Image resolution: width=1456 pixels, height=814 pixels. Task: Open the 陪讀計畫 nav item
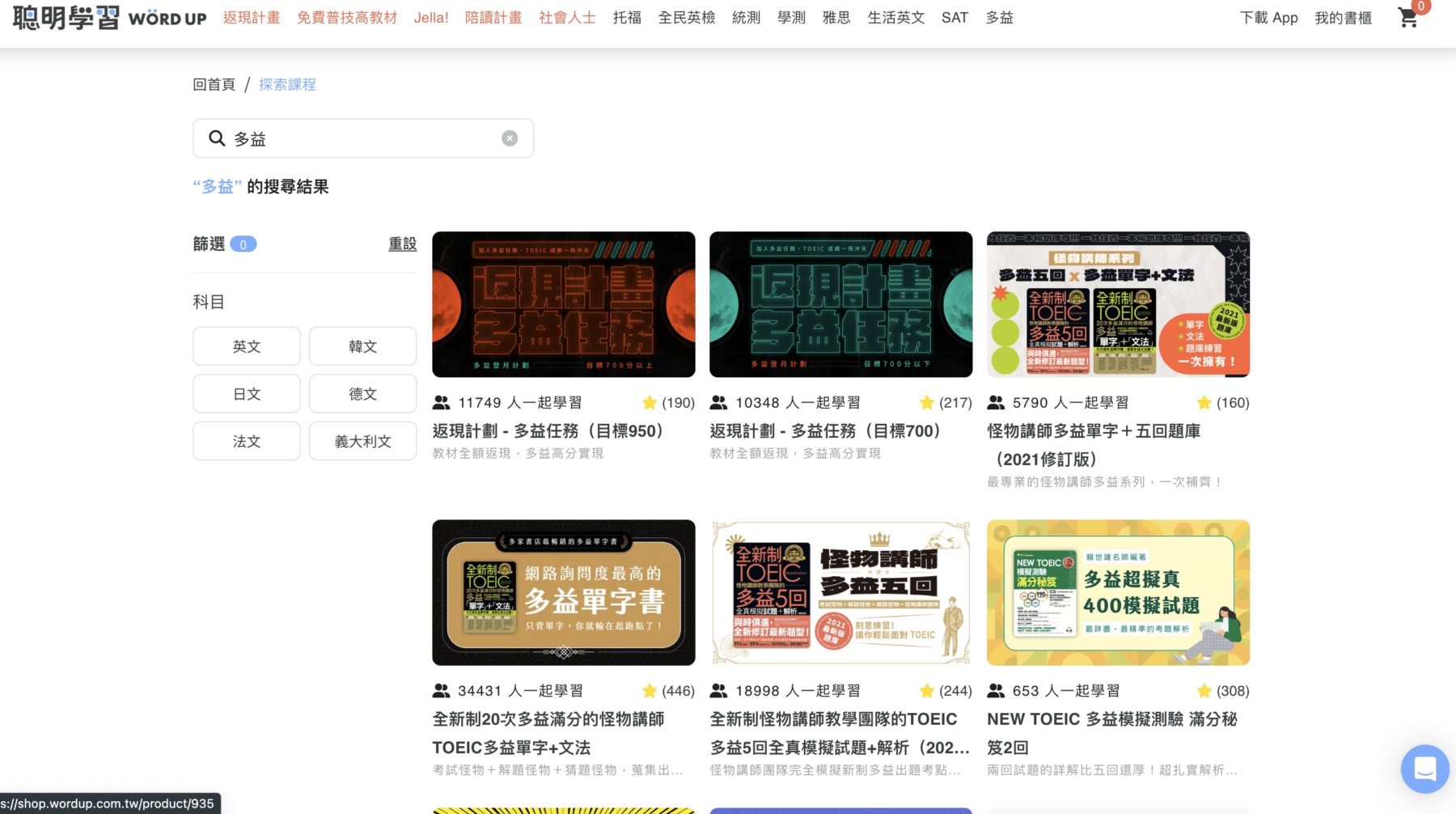[493, 18]
